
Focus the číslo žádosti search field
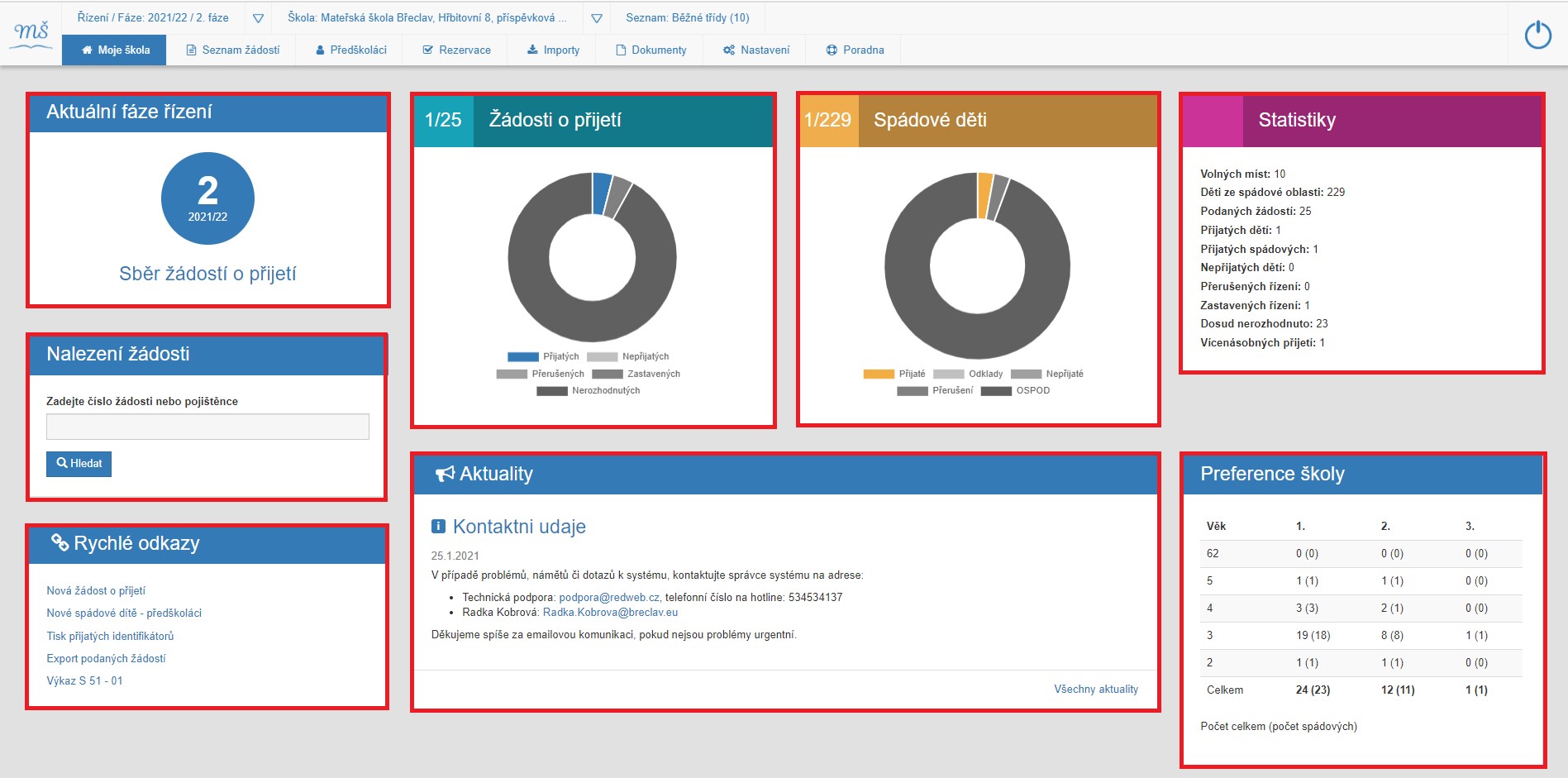pos(207,427)
